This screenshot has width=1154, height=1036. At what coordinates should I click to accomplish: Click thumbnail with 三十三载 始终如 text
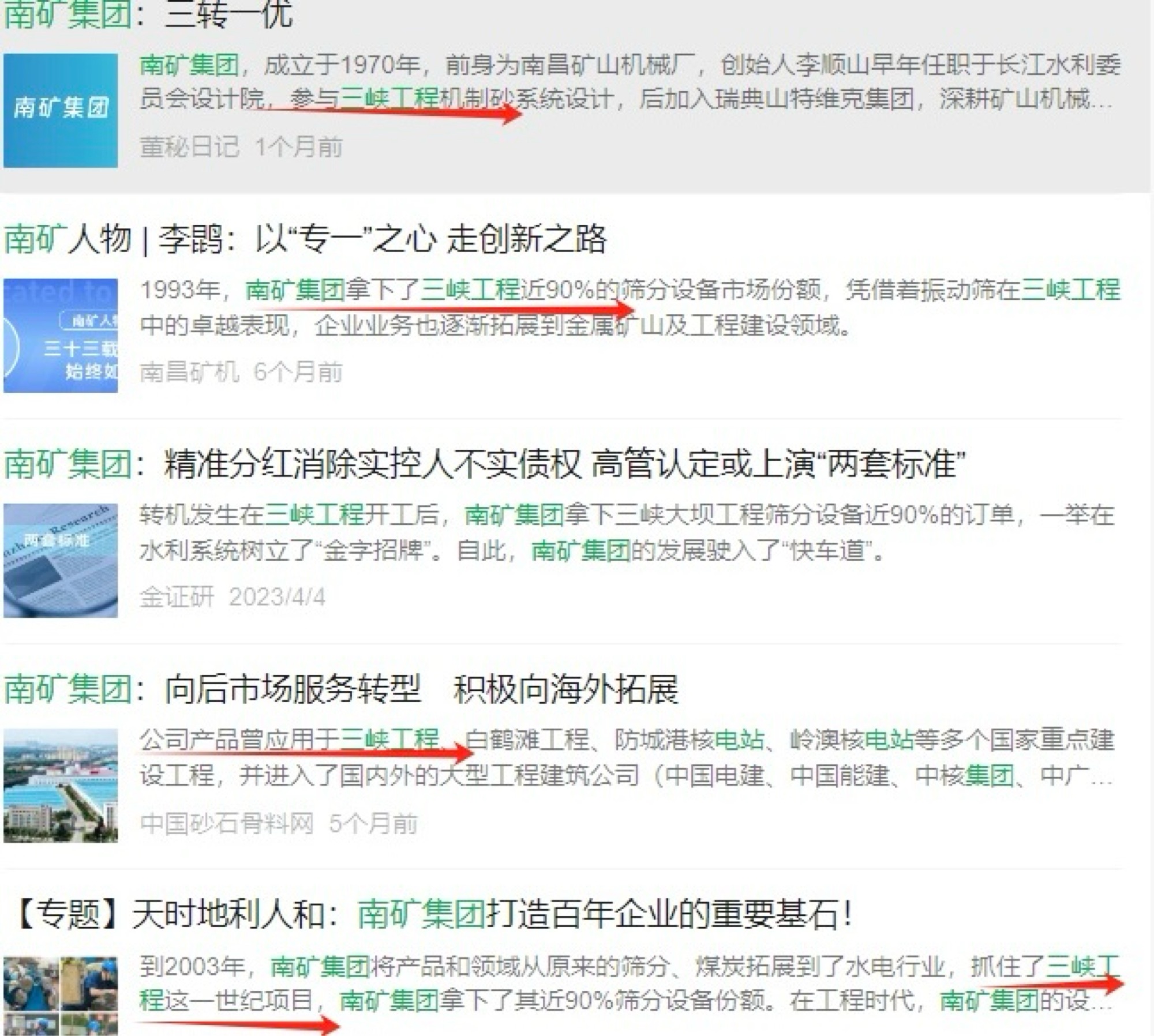click(x=61, y=335)
